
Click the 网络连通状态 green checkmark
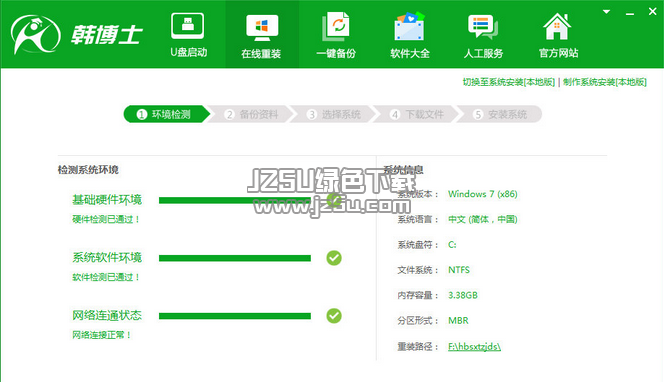coord(334,316)
